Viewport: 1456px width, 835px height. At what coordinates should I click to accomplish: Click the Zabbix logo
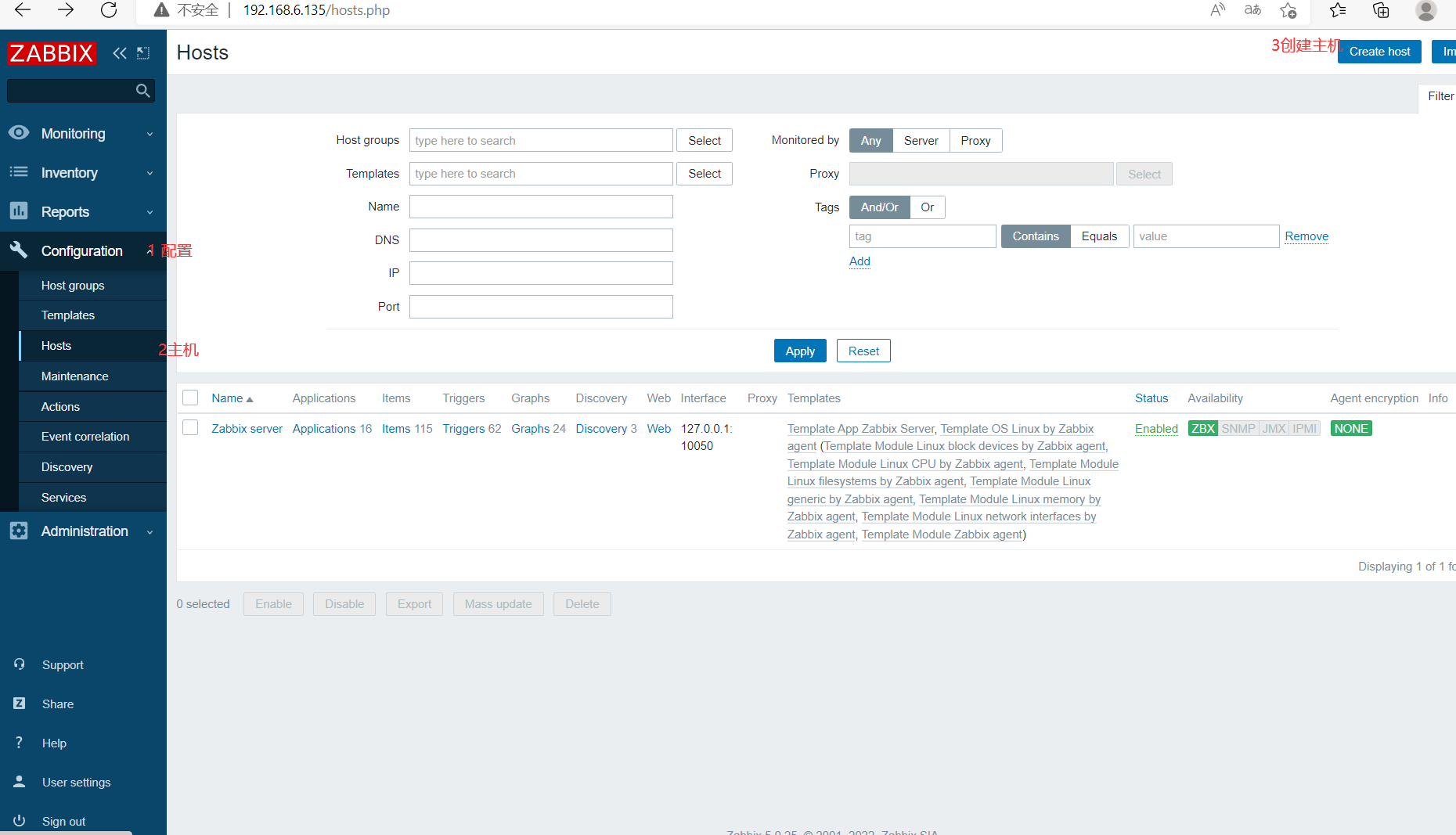[52, 53]
